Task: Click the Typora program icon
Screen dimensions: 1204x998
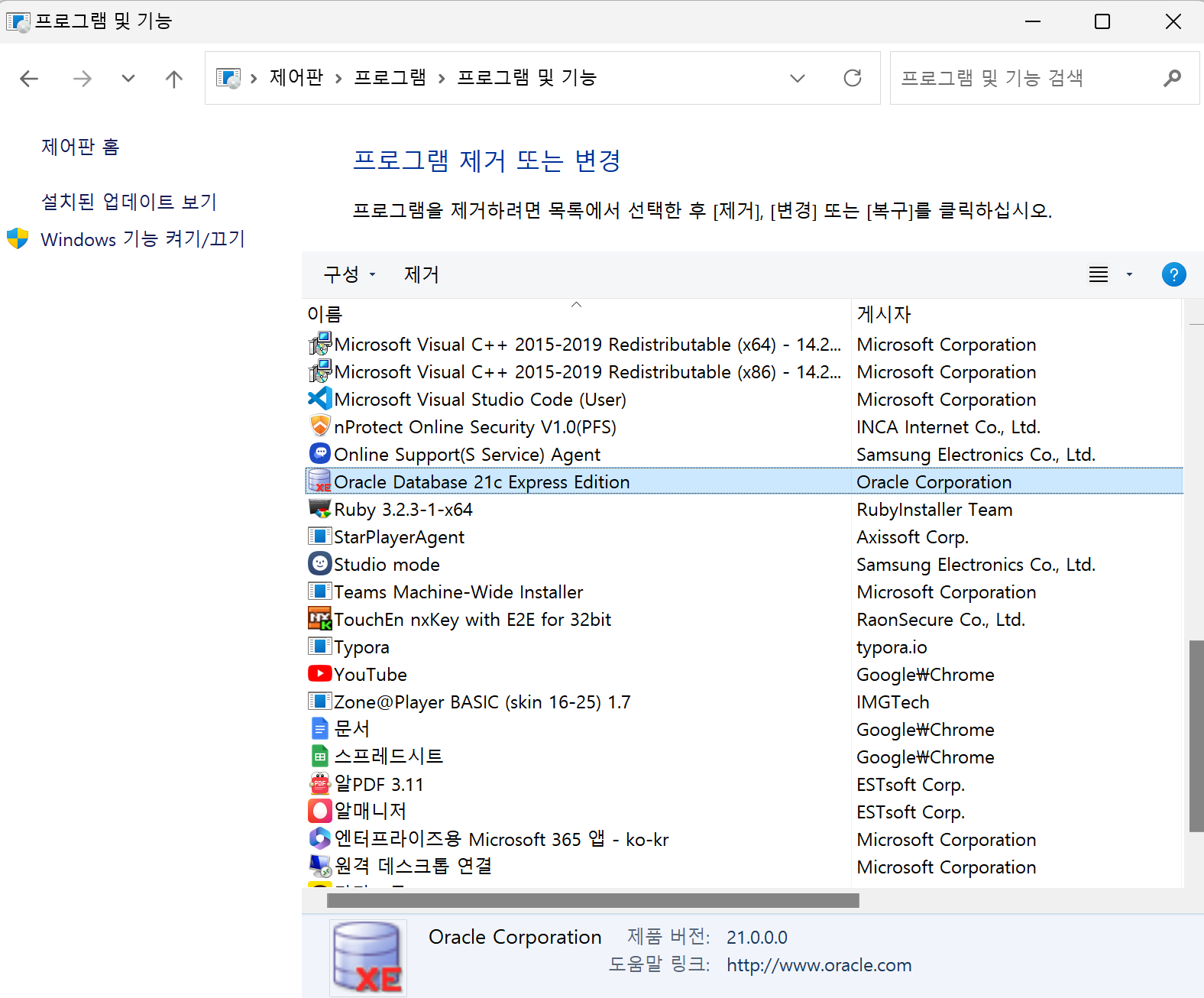Action: click(320, 646)
